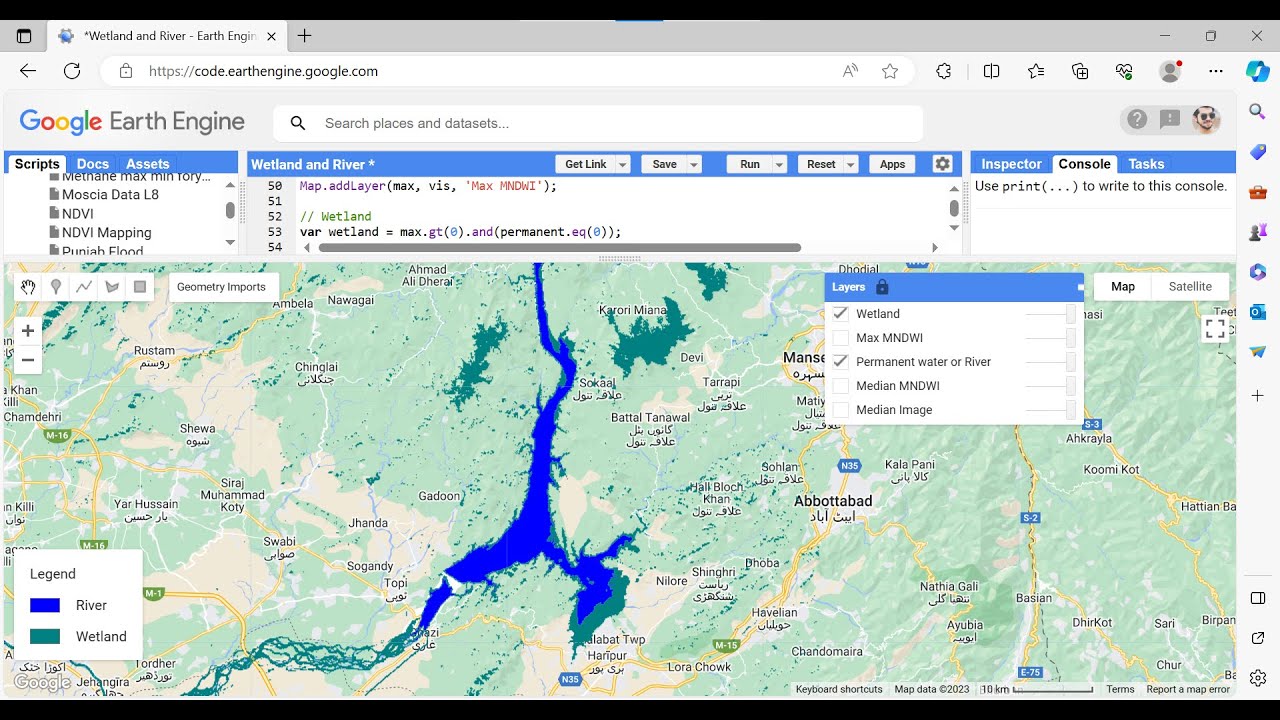Click the Get Link button
Image resolution: width=1280 pixels, height=720 pixels.
coord(585,165)
